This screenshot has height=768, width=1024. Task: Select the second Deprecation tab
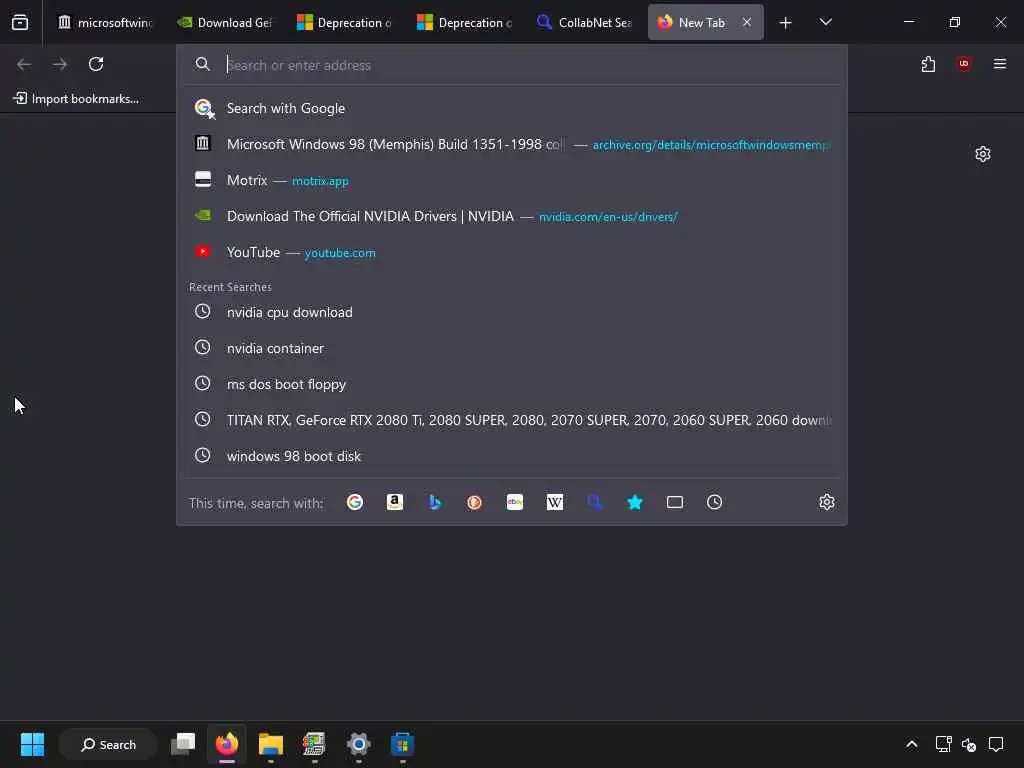coord(464,22)
